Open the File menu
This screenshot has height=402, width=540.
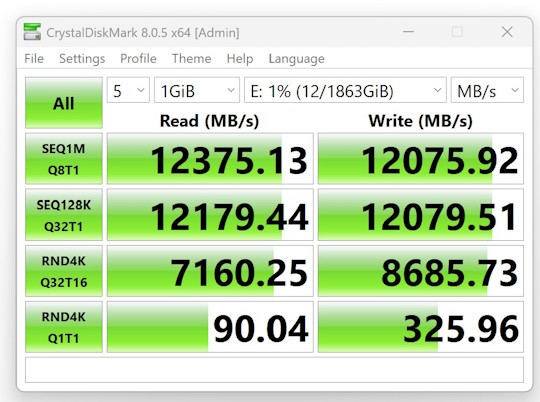tap(34, 59)
